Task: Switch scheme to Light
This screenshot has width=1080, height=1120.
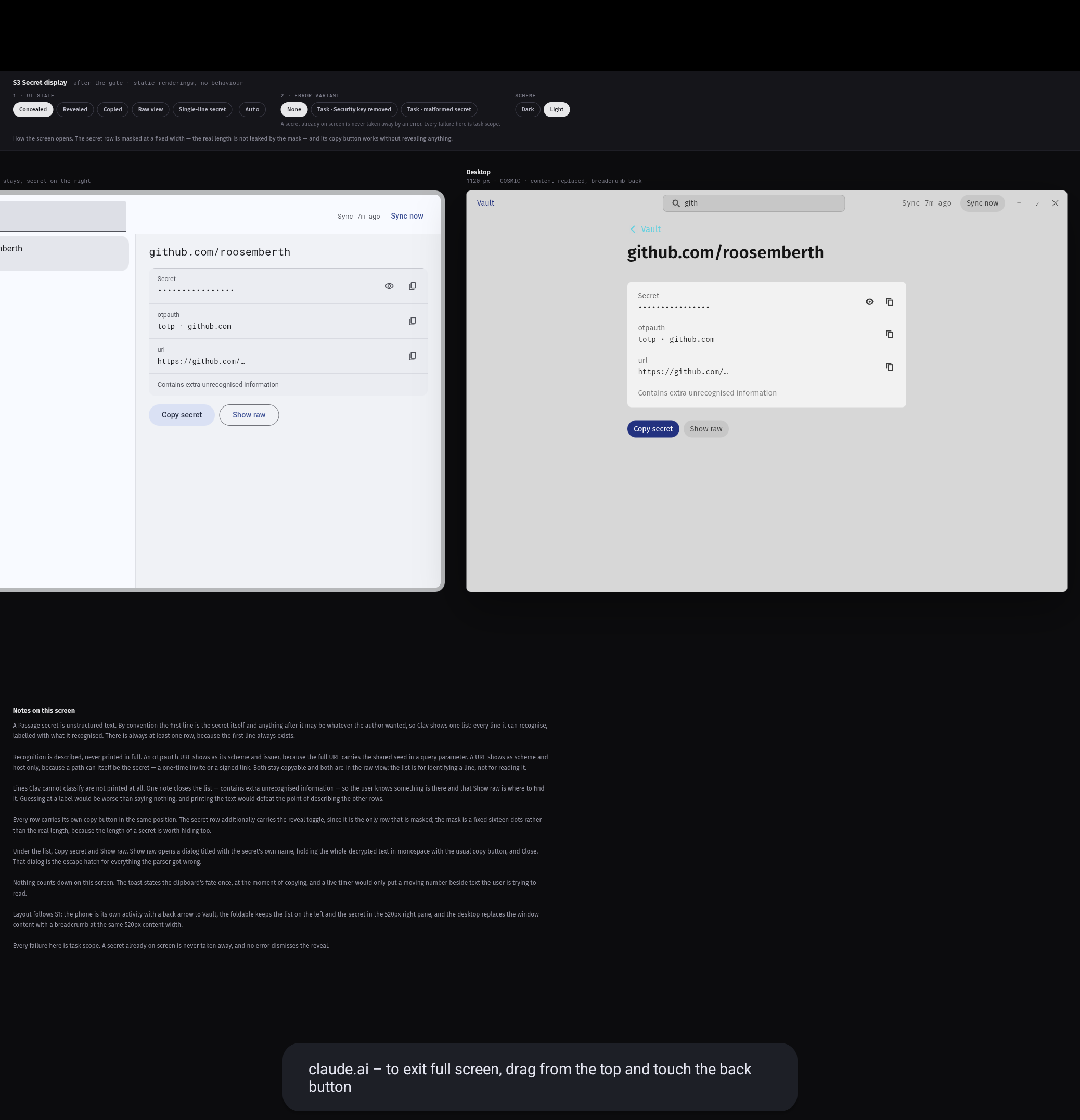Action: click(556, 110)
